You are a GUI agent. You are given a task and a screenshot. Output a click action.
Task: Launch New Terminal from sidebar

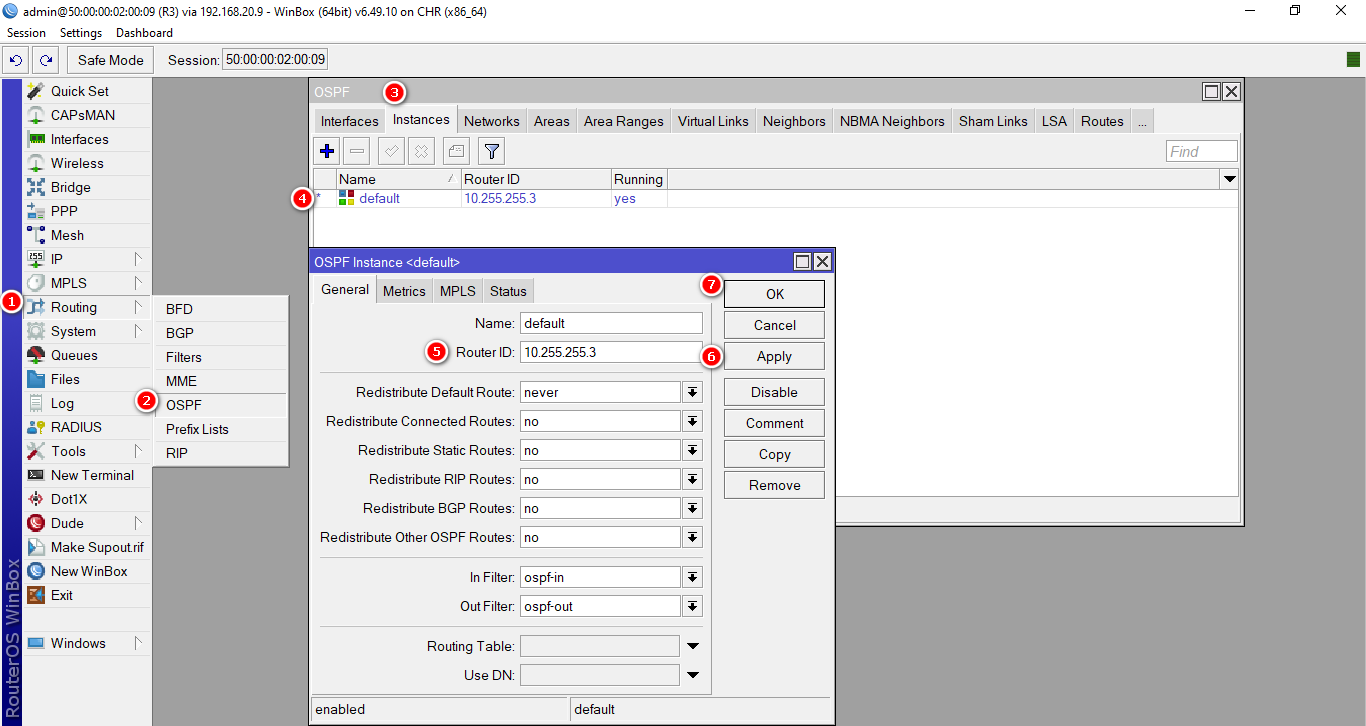pos(92,475)
